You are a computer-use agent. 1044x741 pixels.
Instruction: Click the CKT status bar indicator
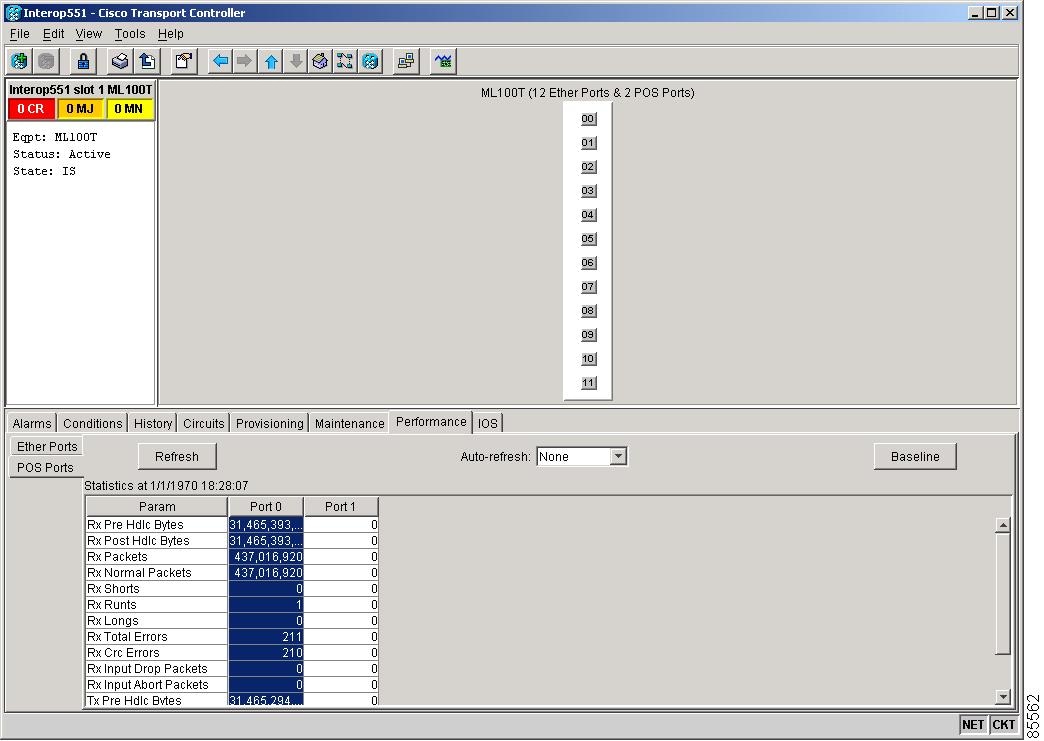click(1003, 725)
